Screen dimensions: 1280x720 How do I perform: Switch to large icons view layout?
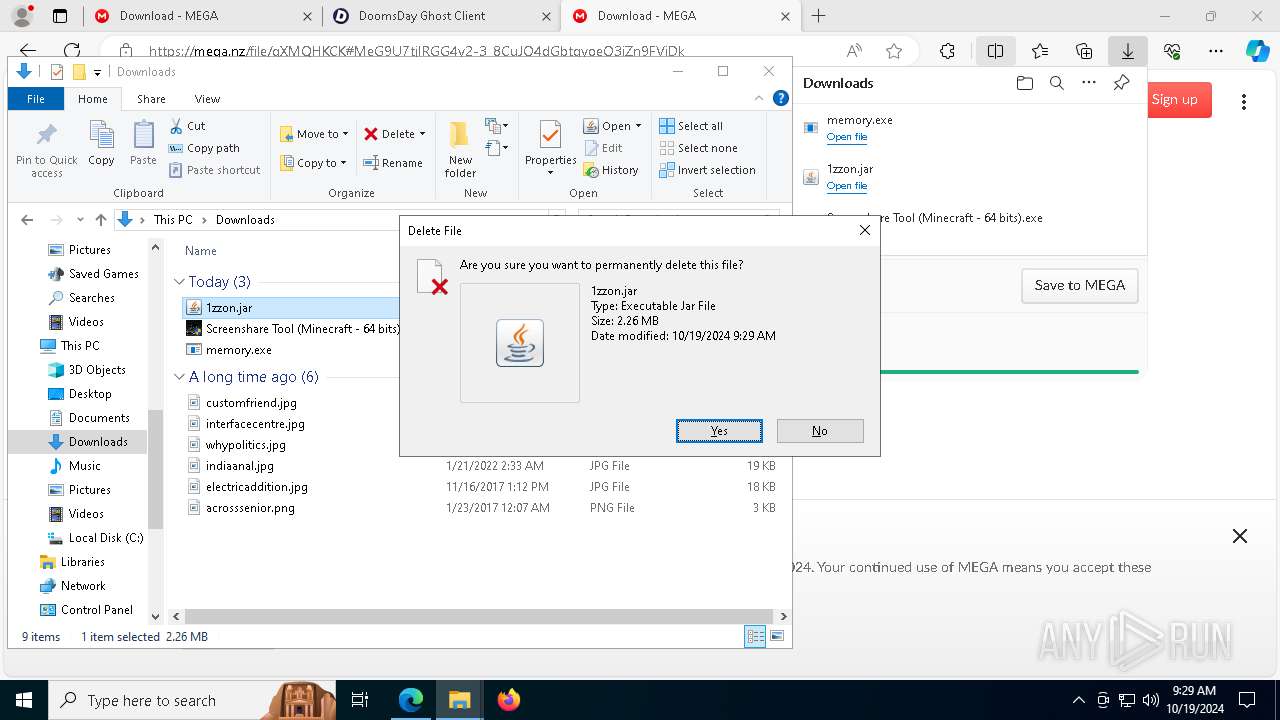[777, 636]
